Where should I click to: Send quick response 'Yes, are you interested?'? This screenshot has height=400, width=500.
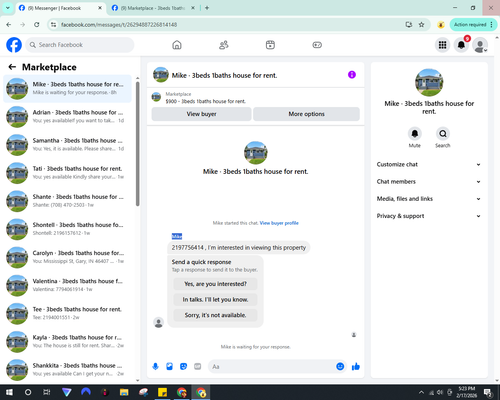point(215,284)
